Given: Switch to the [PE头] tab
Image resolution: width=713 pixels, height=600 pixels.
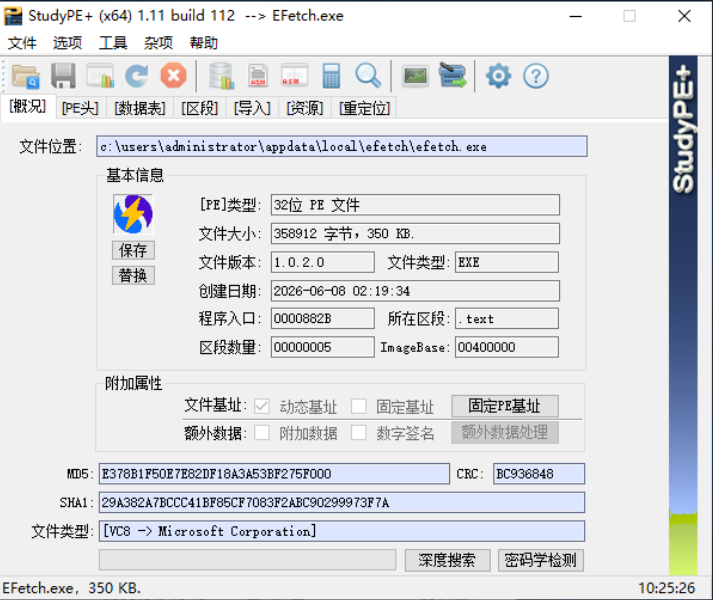Looking at the screenshot, I should tap(80, 108).
